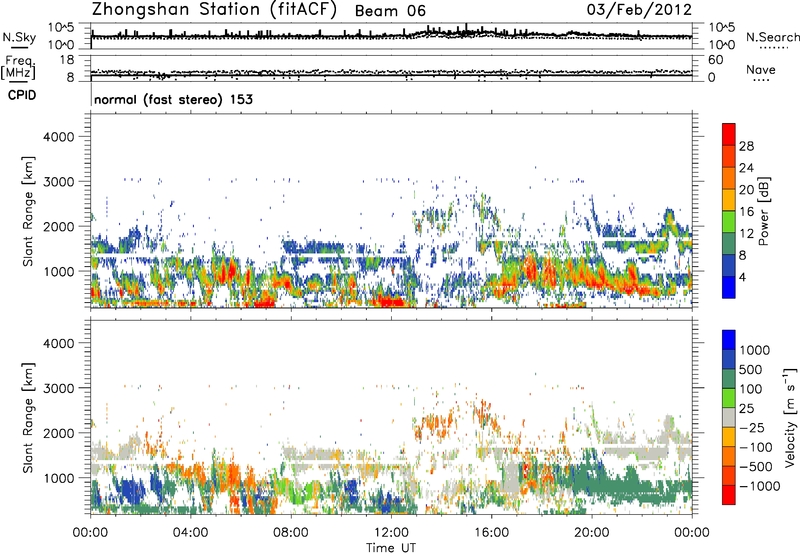Click the velocity panel 2000 km tick label
800x554 pixels.
click(x=58, y=433)
